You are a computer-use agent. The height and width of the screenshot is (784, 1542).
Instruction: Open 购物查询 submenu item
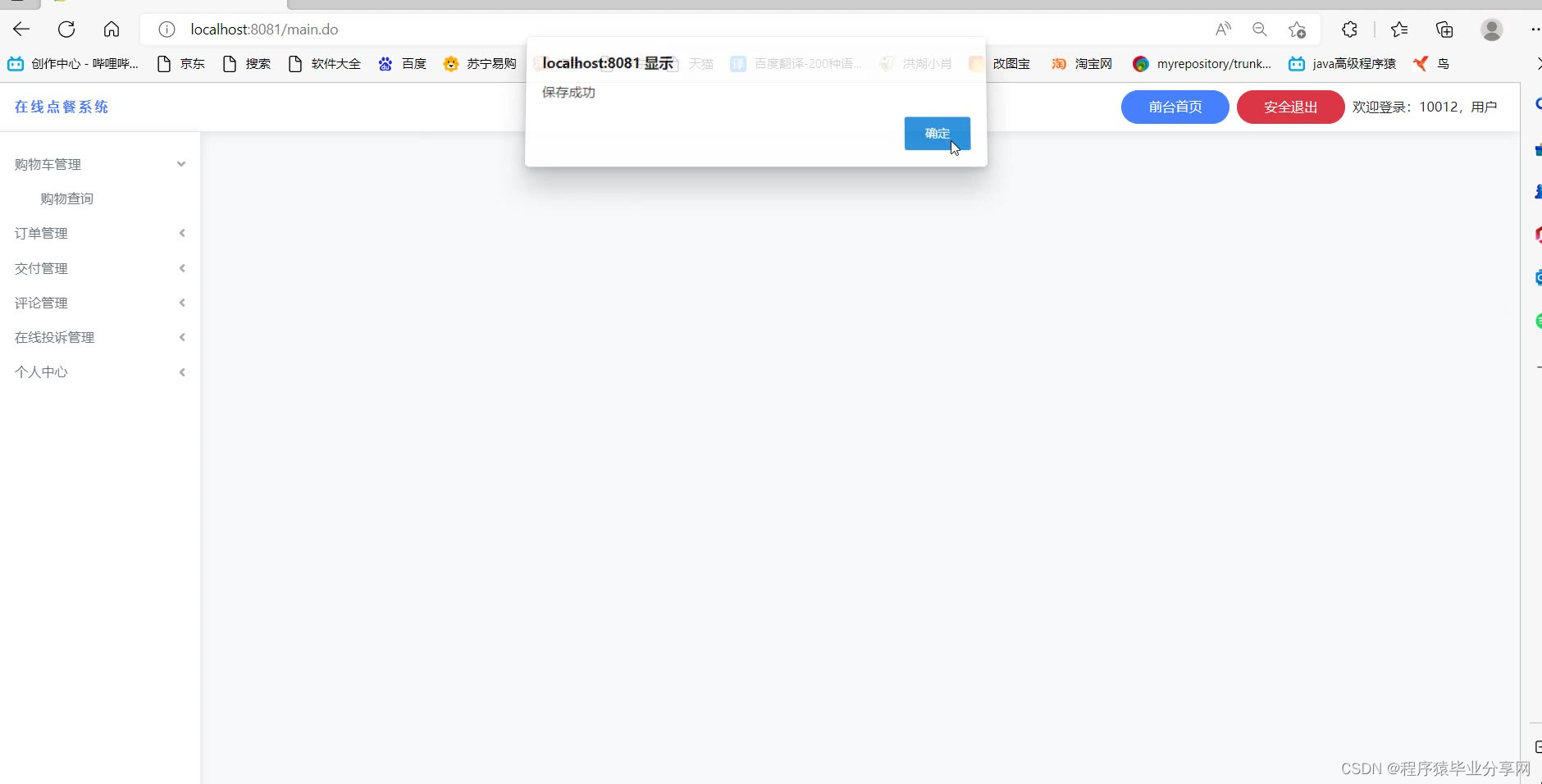(67, 198)
